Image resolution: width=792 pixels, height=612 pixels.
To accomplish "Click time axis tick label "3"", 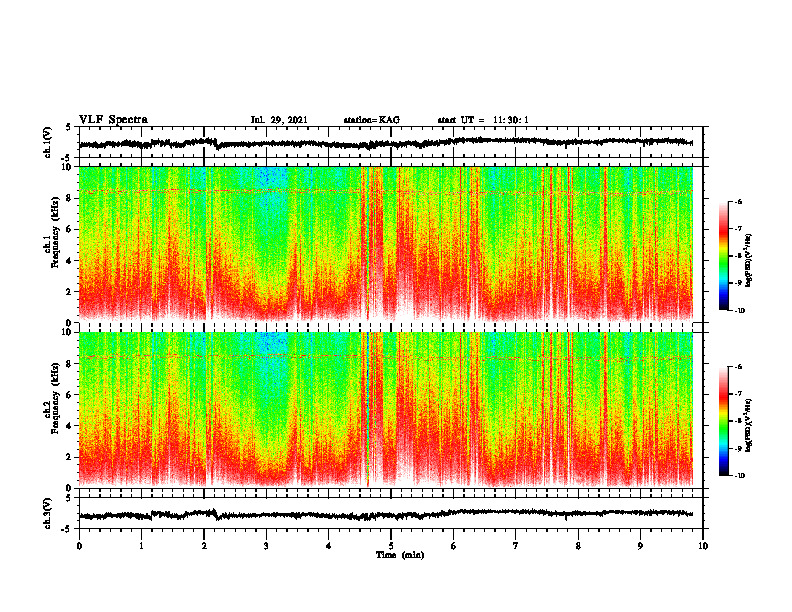I will click(x=266, y=546).
